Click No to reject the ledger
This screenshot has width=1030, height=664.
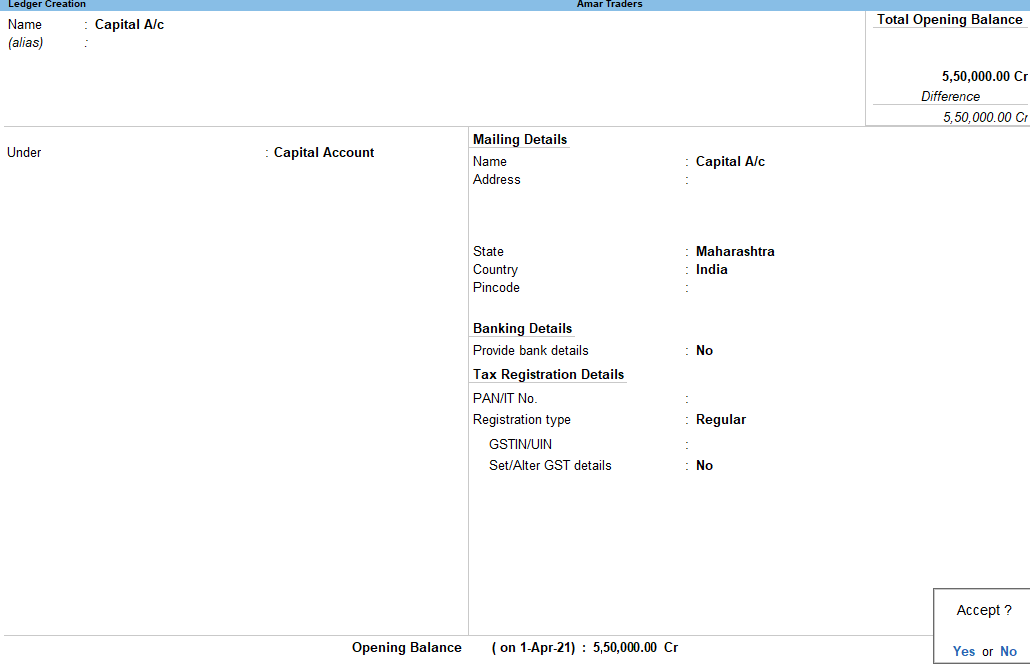click(x=1008, y=651)
